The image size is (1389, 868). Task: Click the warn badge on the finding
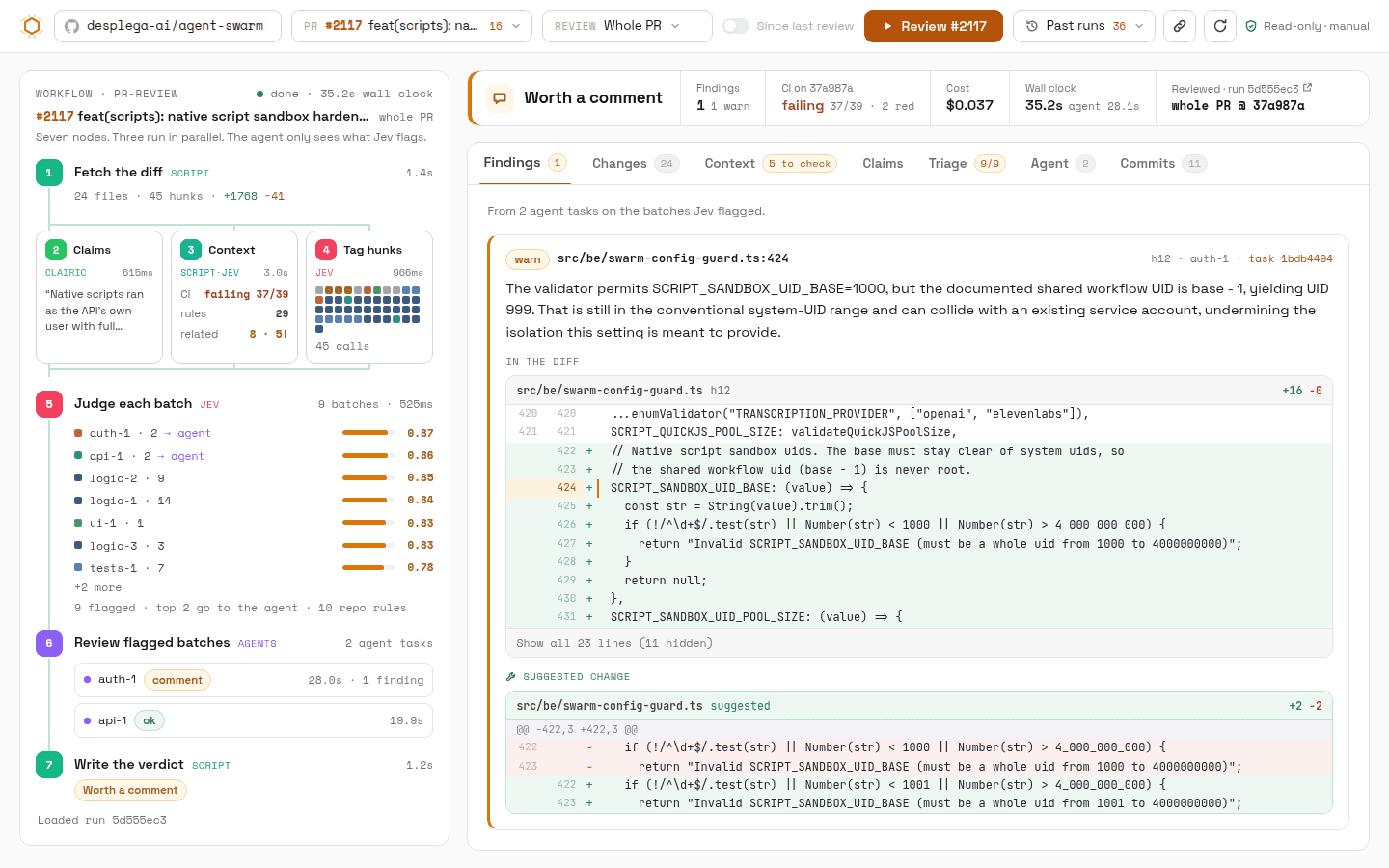pos(528,259)
